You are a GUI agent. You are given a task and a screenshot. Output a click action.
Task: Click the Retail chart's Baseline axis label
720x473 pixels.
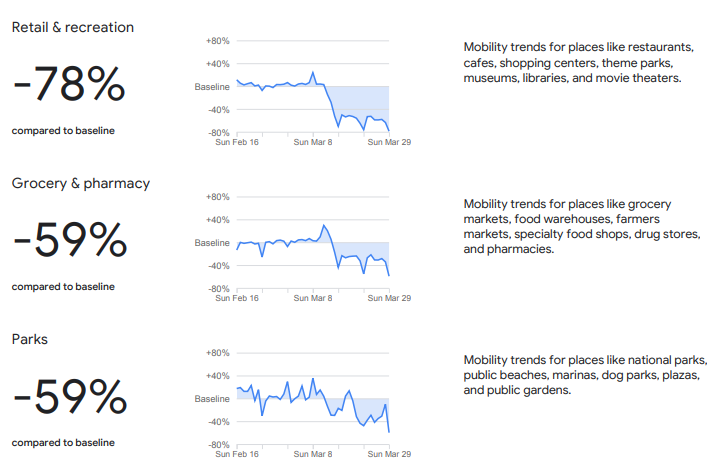[x=212, y=87]
